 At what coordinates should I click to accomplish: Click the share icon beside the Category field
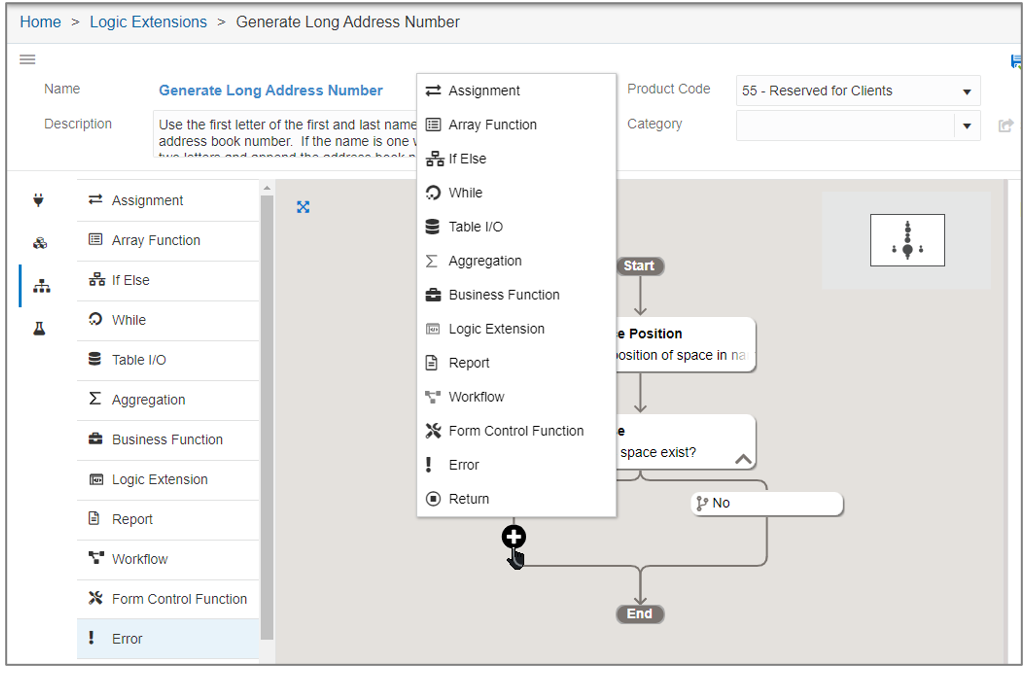click(x=1006, y=125)
